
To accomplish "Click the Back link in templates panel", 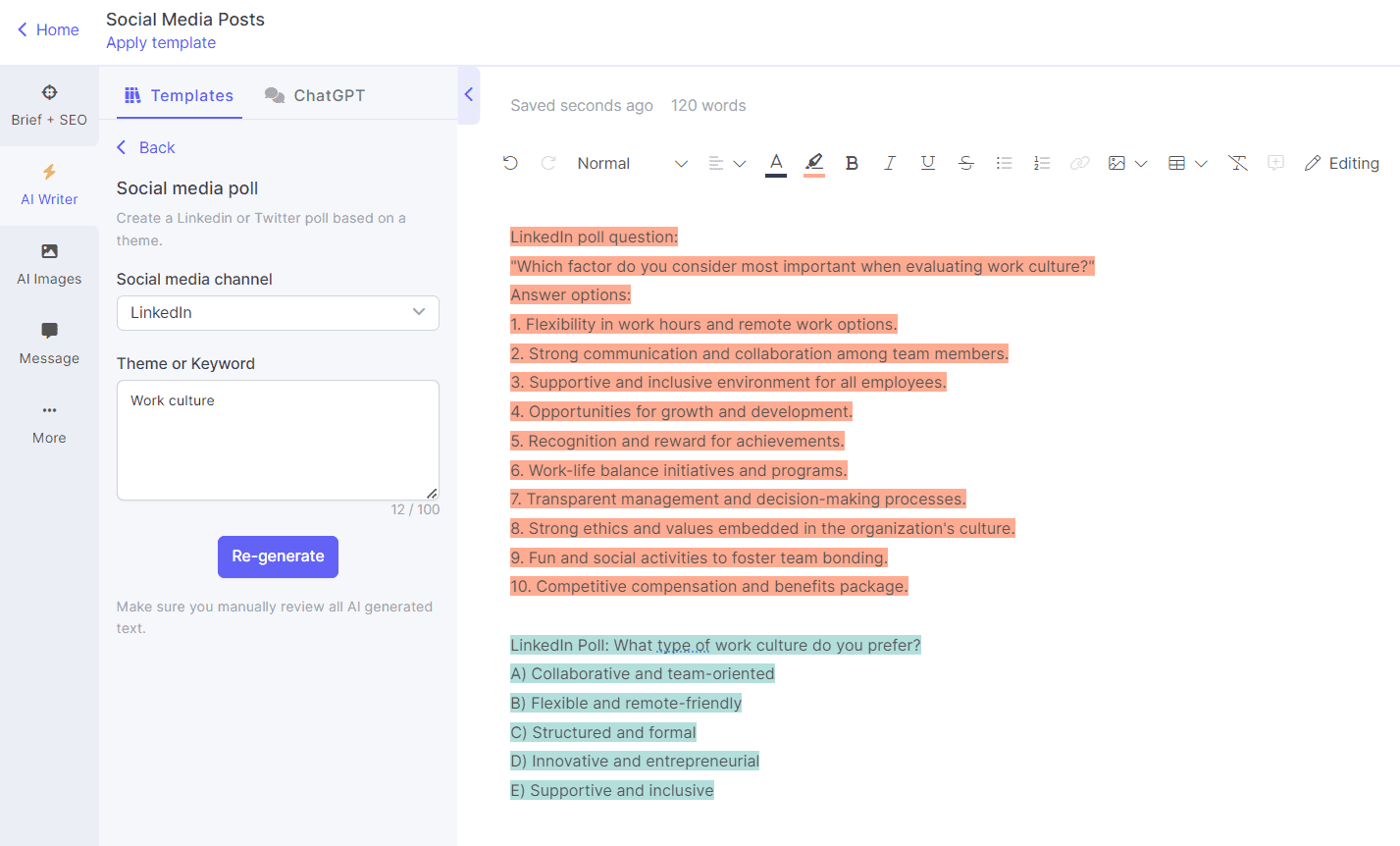I will click(146, 147).
